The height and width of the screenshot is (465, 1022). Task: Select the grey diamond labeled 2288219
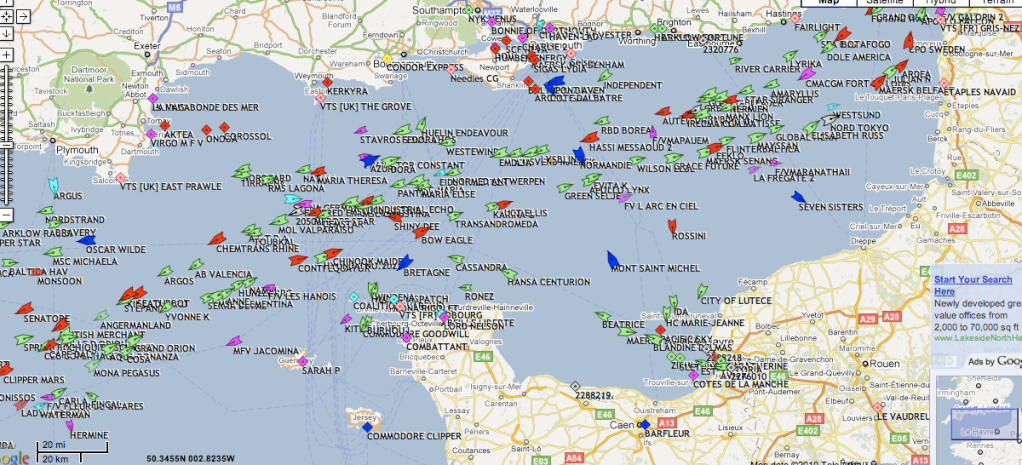[x=575, y=385]
